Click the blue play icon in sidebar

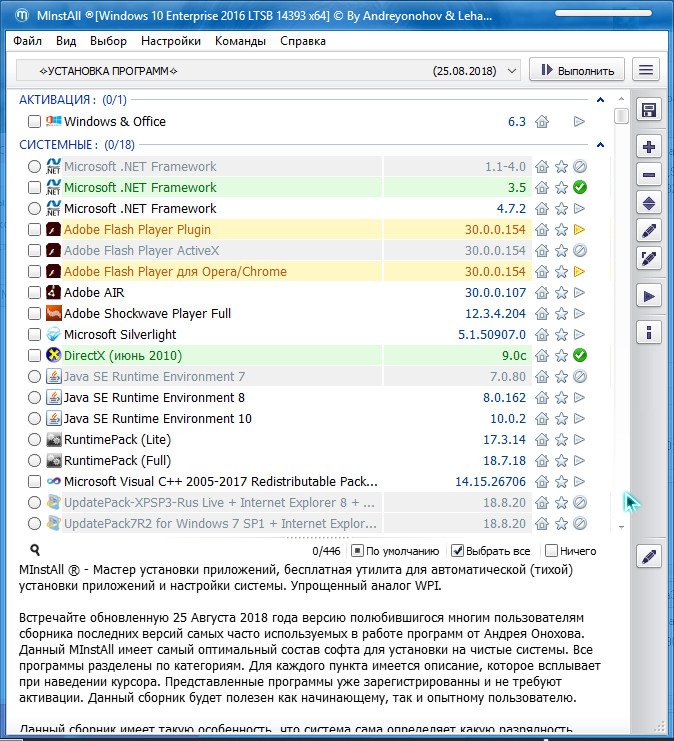[x=648, y=296]
